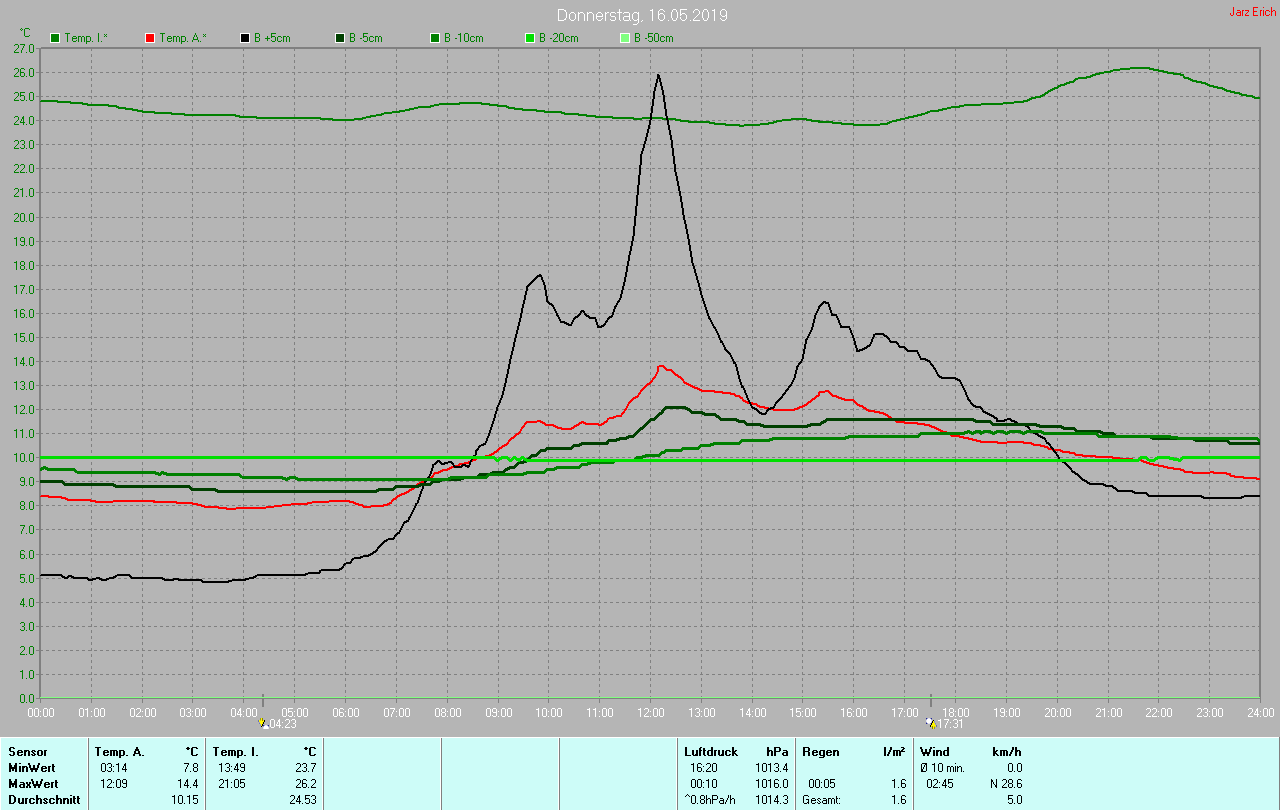Select the Temp. A. average "10.15"
Viewport: 1280px width, 810px height.
(x=184, y=800)
